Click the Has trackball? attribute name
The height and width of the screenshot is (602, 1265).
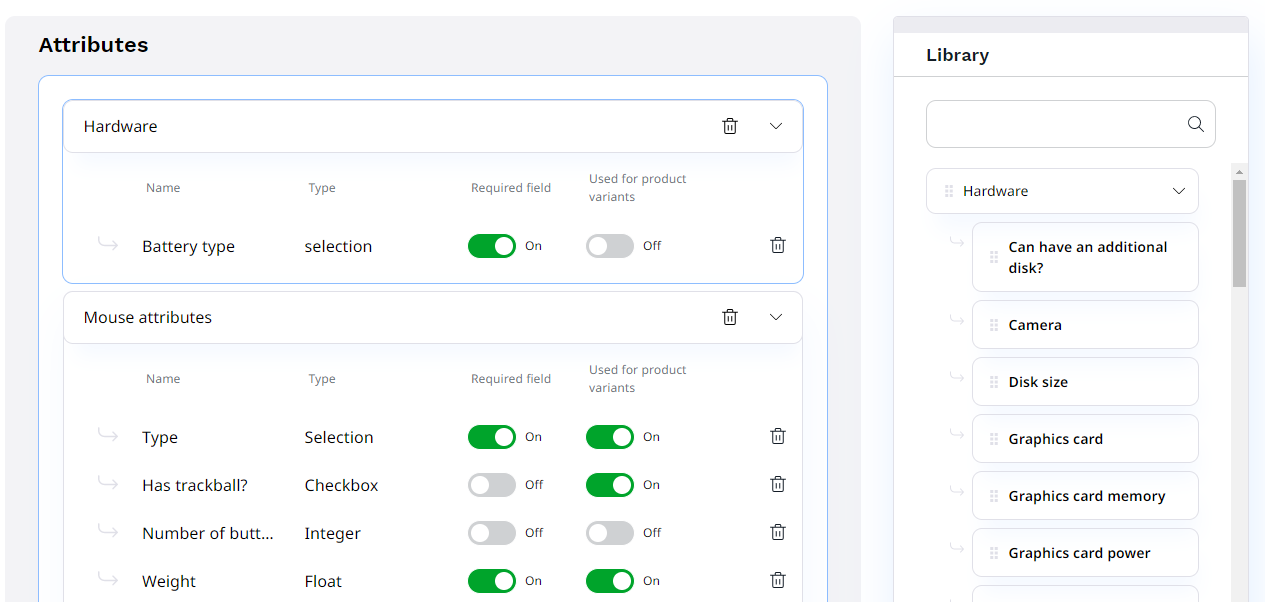click(195, 486)
